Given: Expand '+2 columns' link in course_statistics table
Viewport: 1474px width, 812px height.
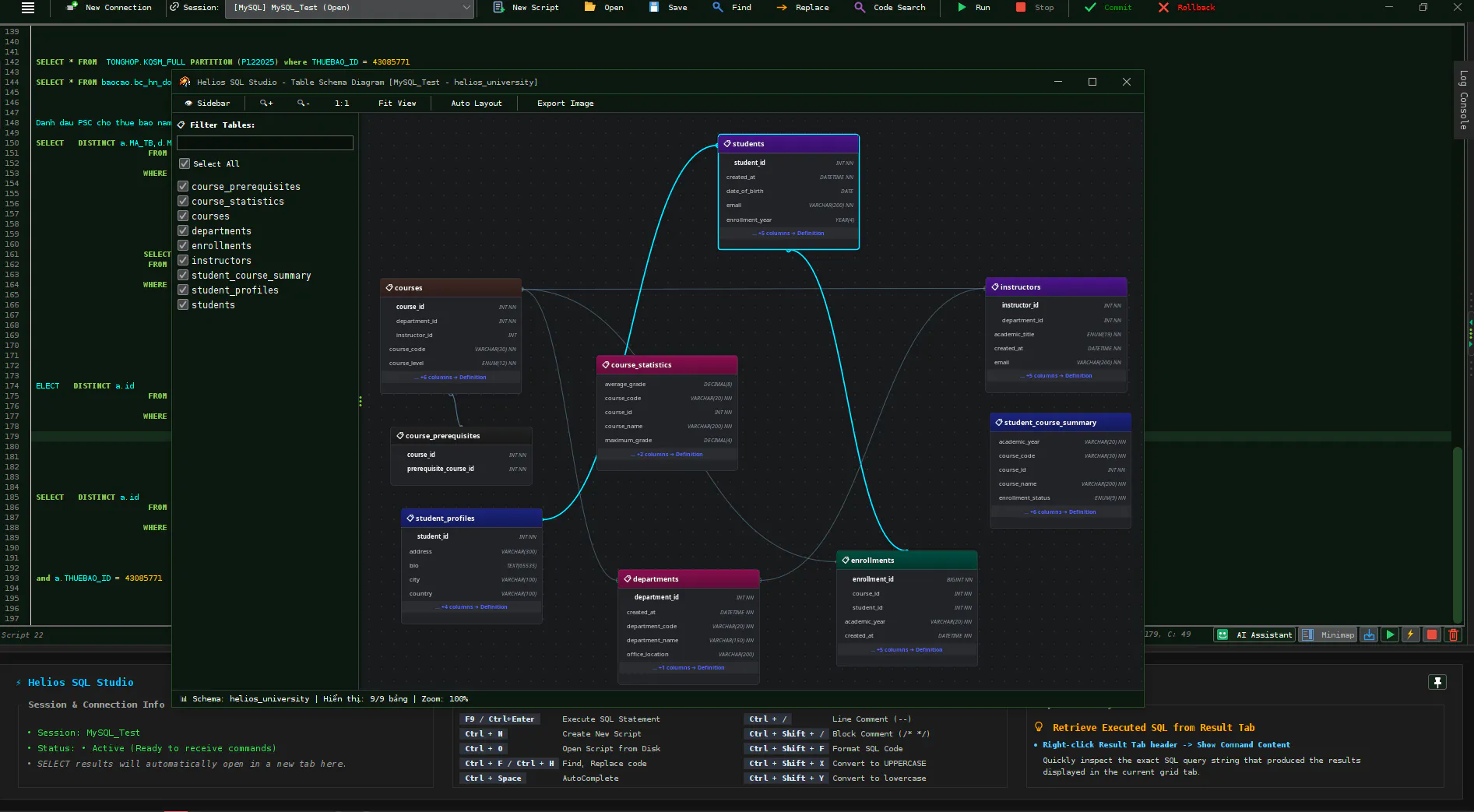Looking at the screenshot, I should pos(667,454).
